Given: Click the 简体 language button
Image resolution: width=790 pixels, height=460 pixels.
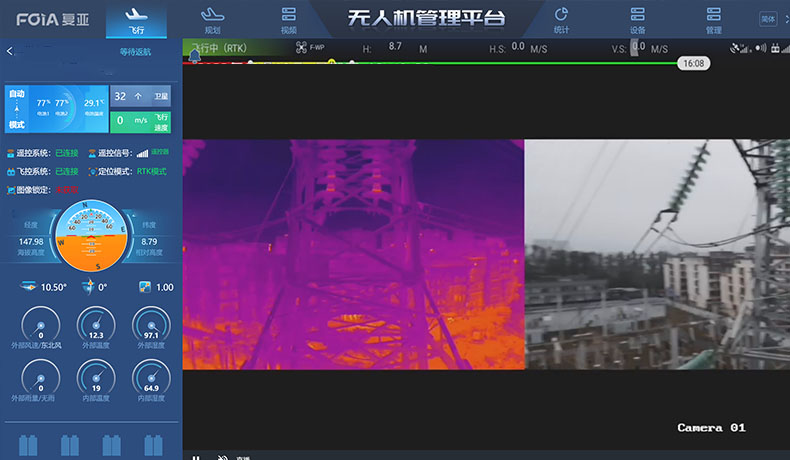Looking at the screenshot, I should [x=768, y=19].
